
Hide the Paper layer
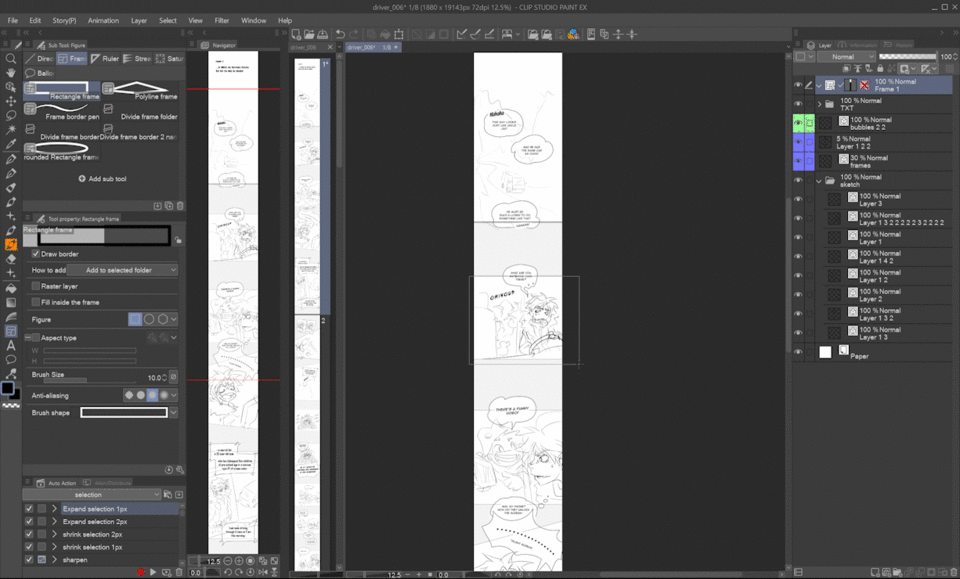[798, 352]
